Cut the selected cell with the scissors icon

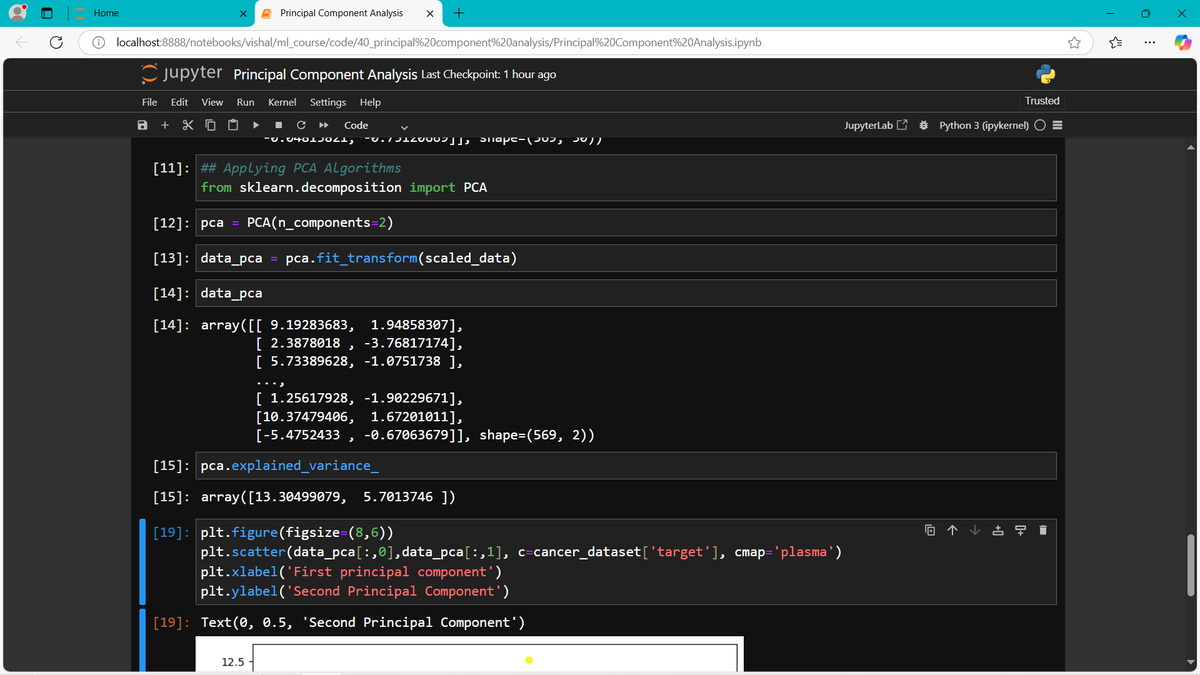(x=187, y=125)
